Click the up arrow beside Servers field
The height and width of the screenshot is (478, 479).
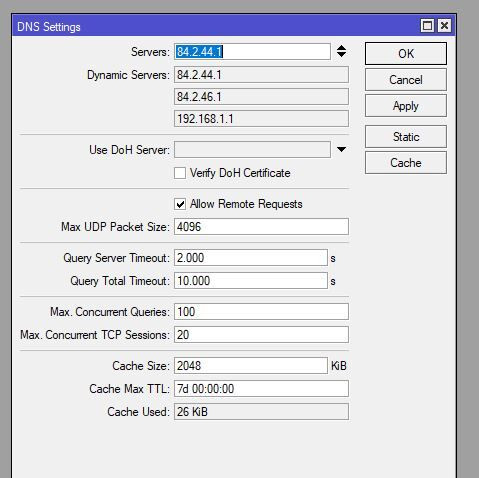(x=341, y=48)
